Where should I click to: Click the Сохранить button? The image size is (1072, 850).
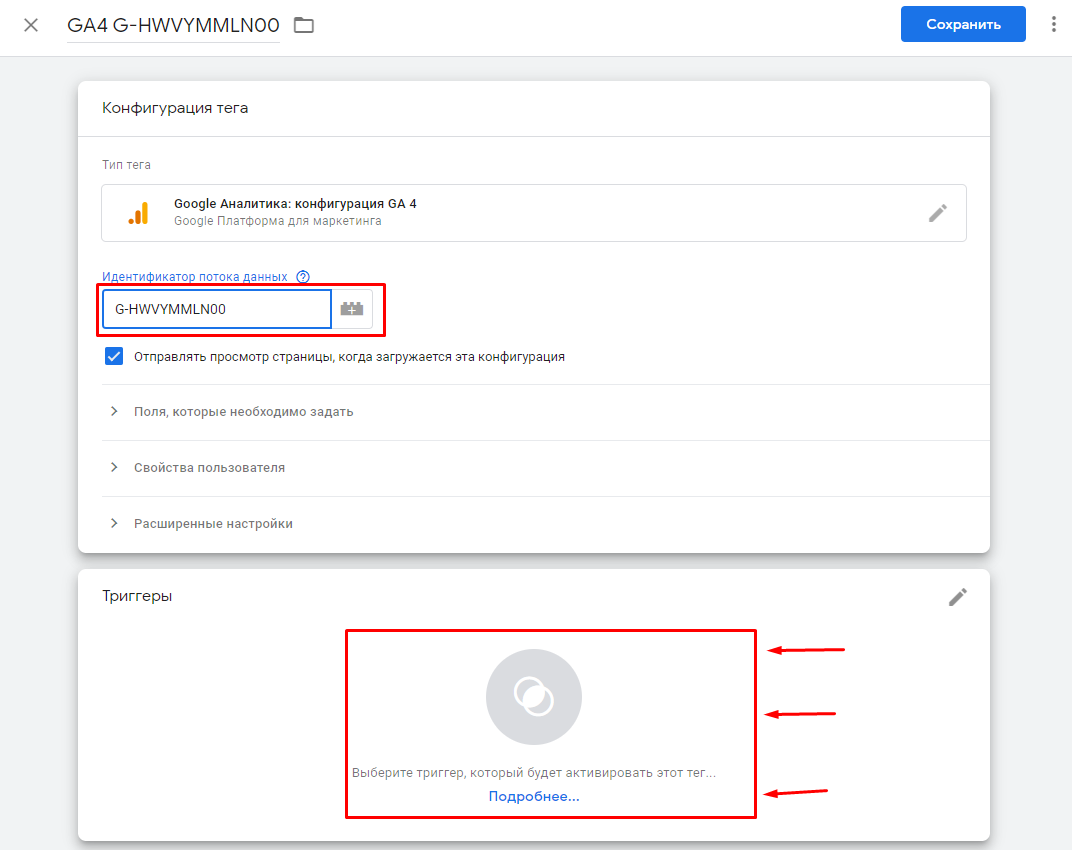963,25
